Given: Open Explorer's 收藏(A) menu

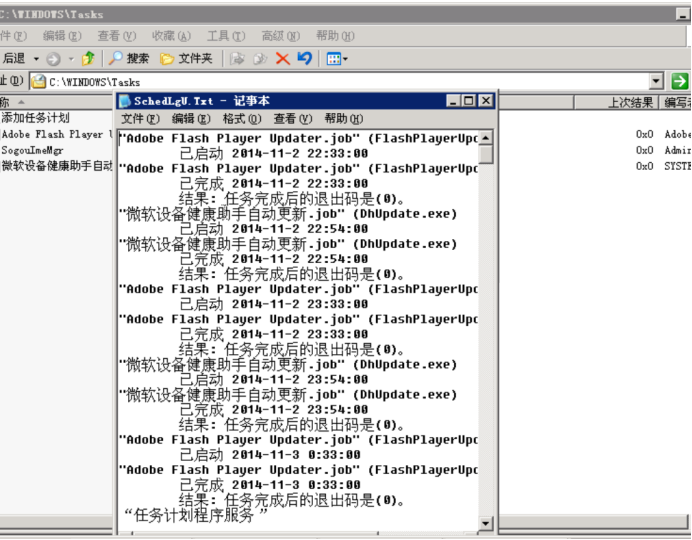Looking at the screenshot, I should 171,36.
